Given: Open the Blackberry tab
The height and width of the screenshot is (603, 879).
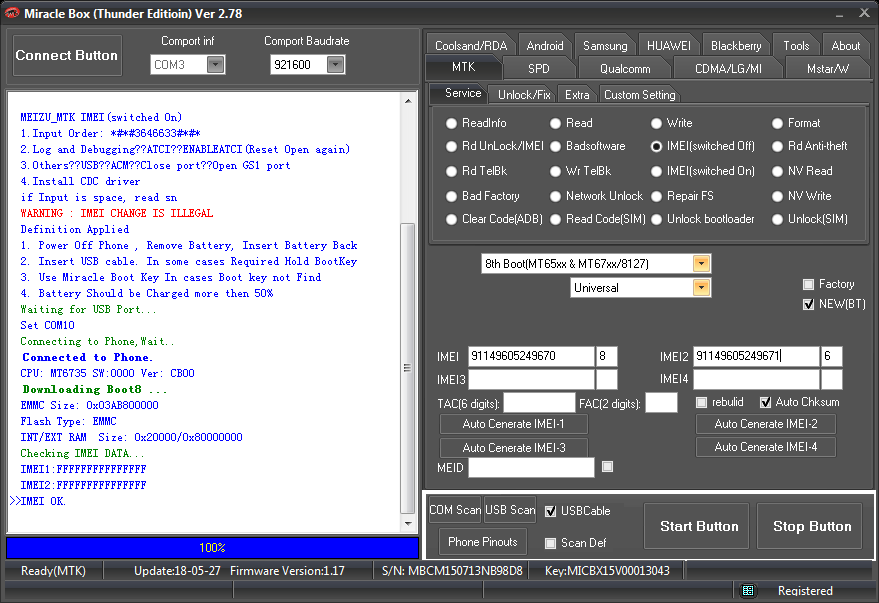Looking at the screenshot, I should coord(736,45).
